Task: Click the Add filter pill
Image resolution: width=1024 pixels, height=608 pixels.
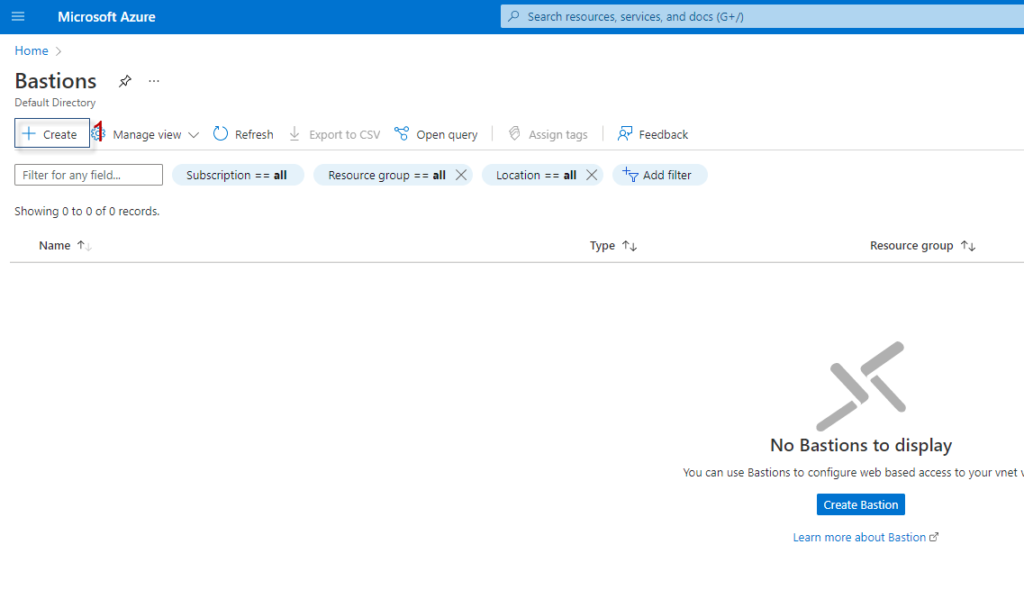Action: tap(660, 175)
